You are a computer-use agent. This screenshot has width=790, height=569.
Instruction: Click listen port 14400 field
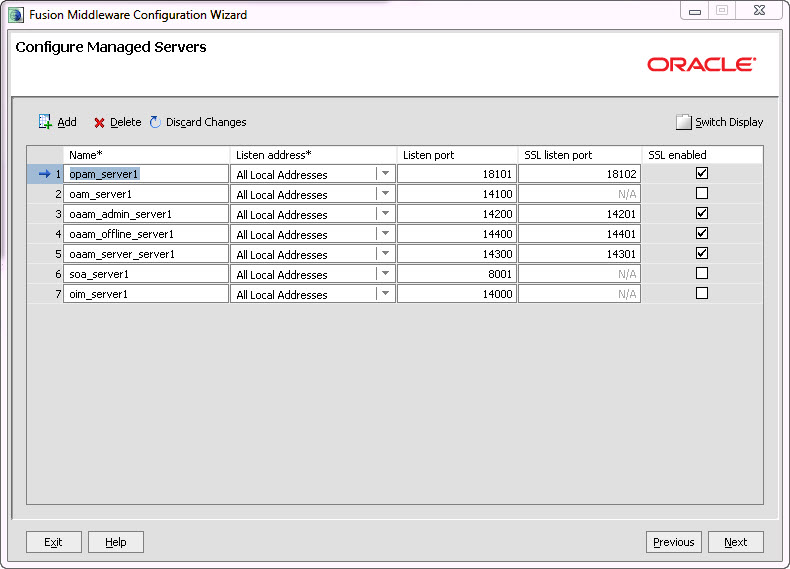(457, 234)
